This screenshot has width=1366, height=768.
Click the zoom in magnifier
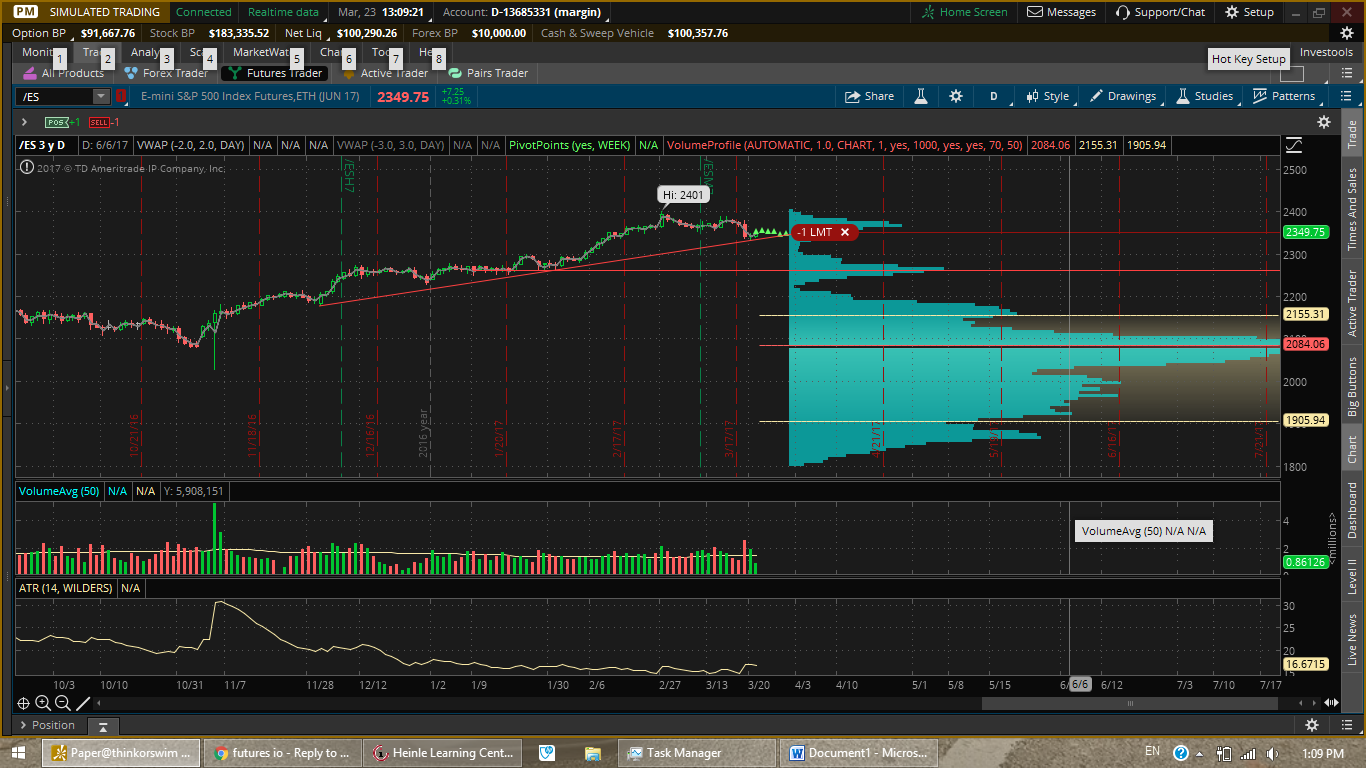coord(43,703)
